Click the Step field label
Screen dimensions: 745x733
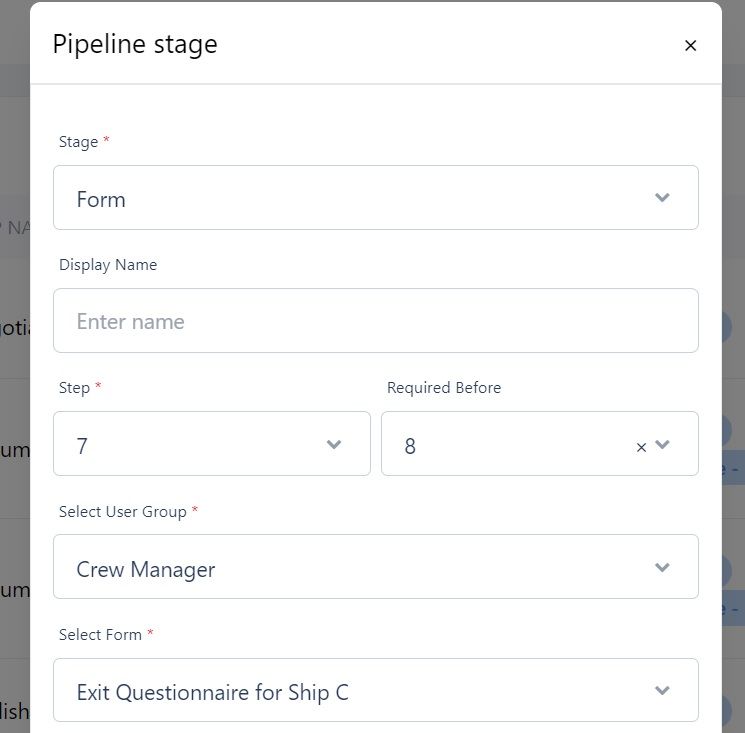click(x=74, y=388)
